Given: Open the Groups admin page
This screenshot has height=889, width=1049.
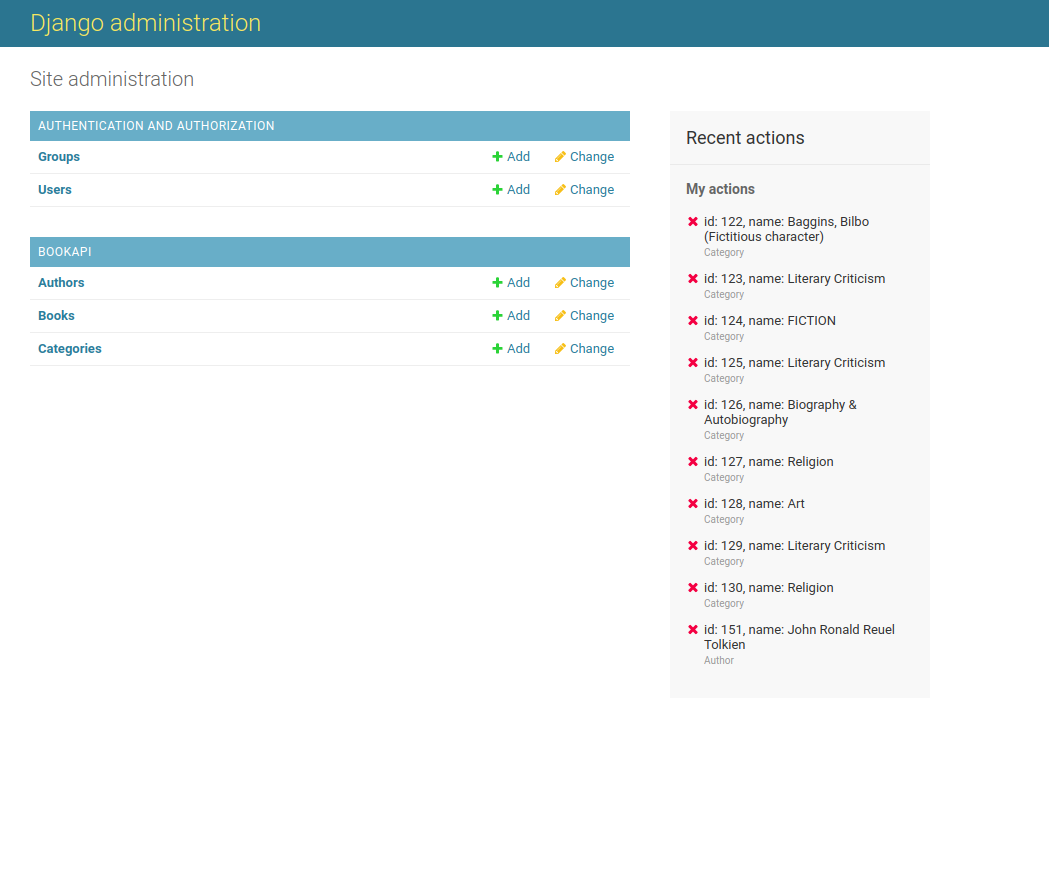Looking at the screenshot, I should click(x=58, y=157).
